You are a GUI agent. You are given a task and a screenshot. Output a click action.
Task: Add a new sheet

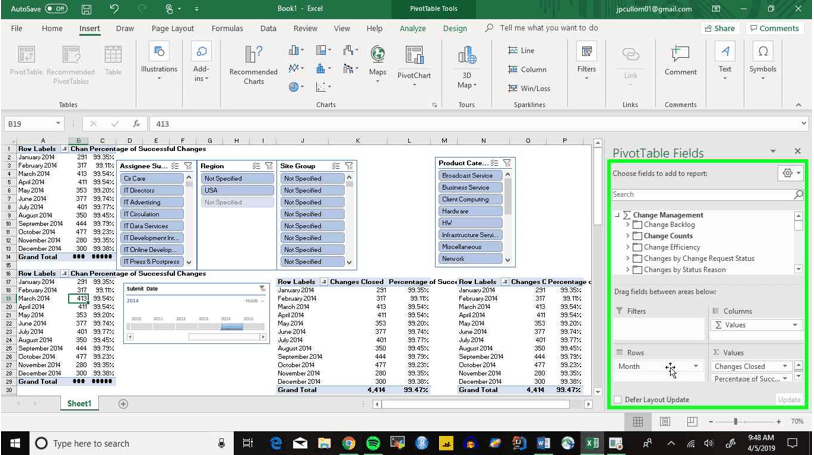123,404
